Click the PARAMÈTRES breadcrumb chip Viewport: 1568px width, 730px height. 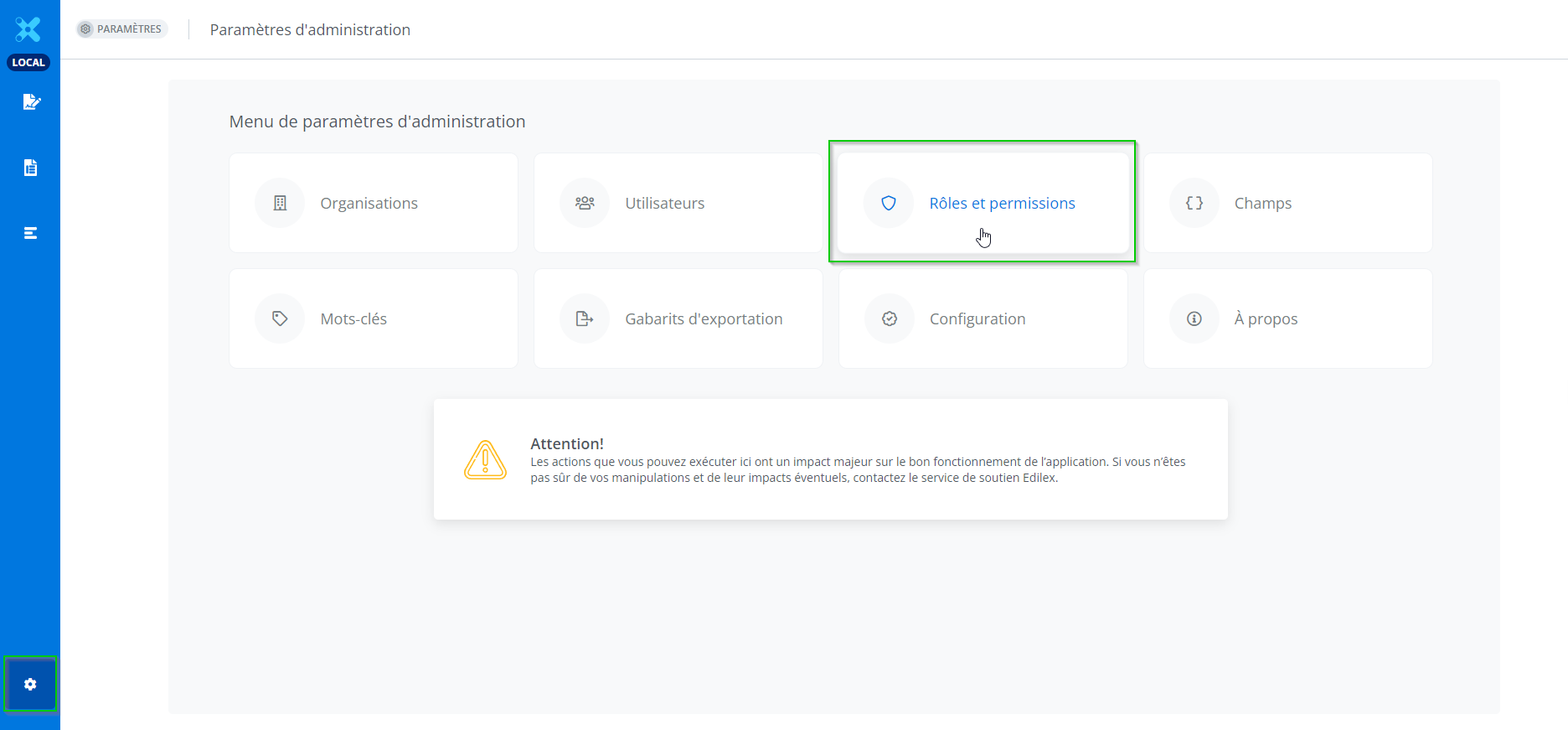122,29
